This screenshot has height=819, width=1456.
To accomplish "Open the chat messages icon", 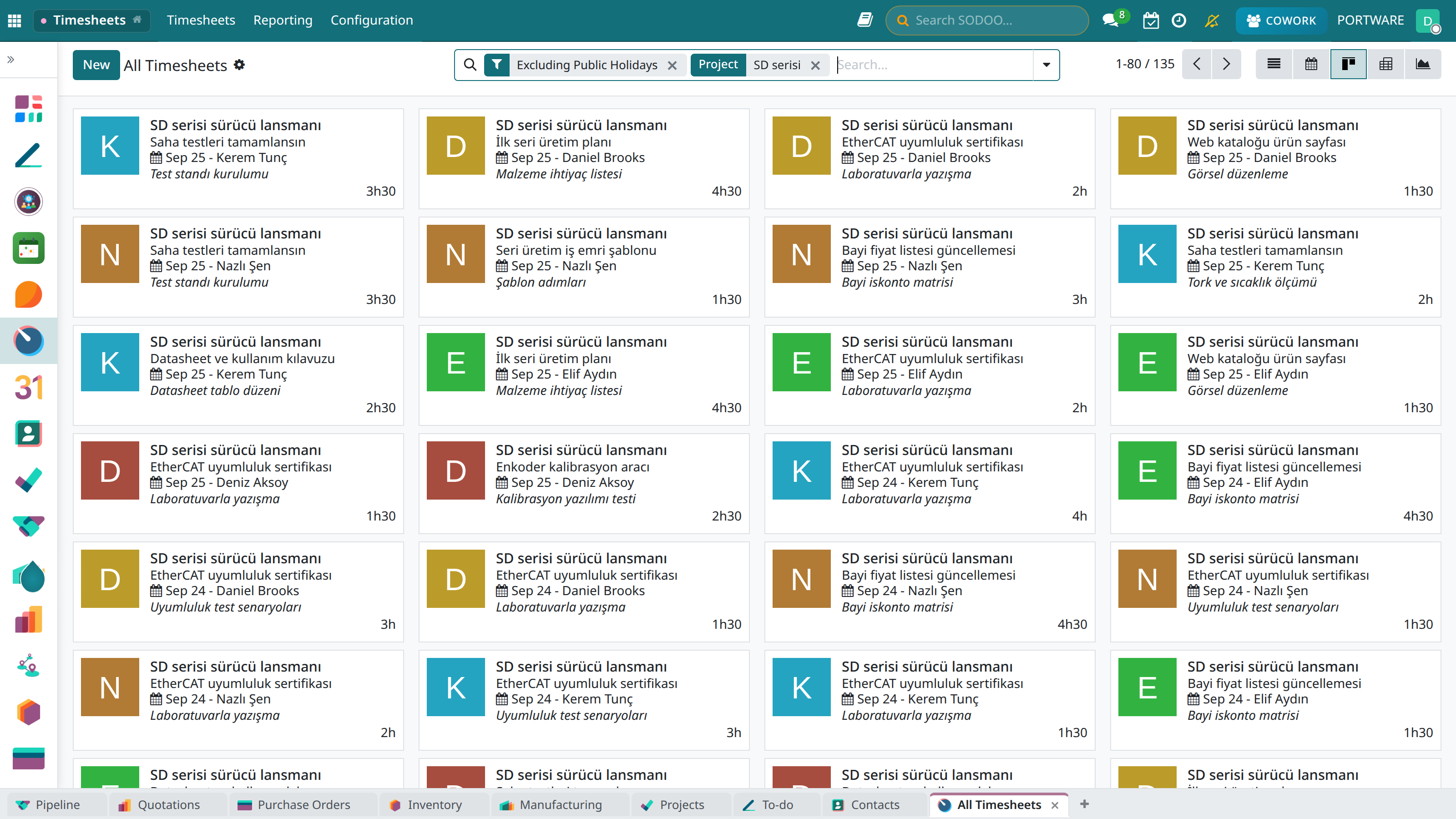I will tap(1111, 20).
